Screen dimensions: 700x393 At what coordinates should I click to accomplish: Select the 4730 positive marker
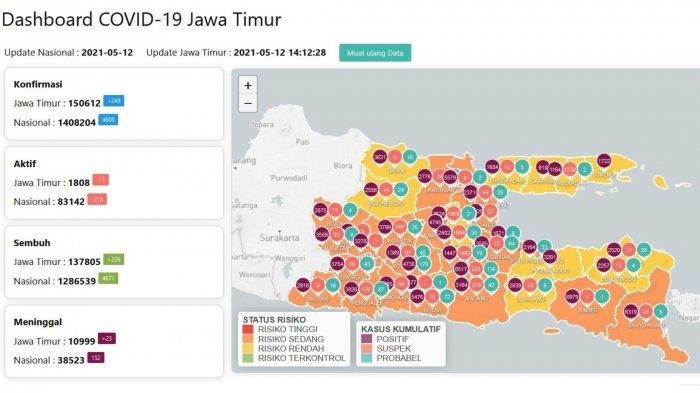408,264
